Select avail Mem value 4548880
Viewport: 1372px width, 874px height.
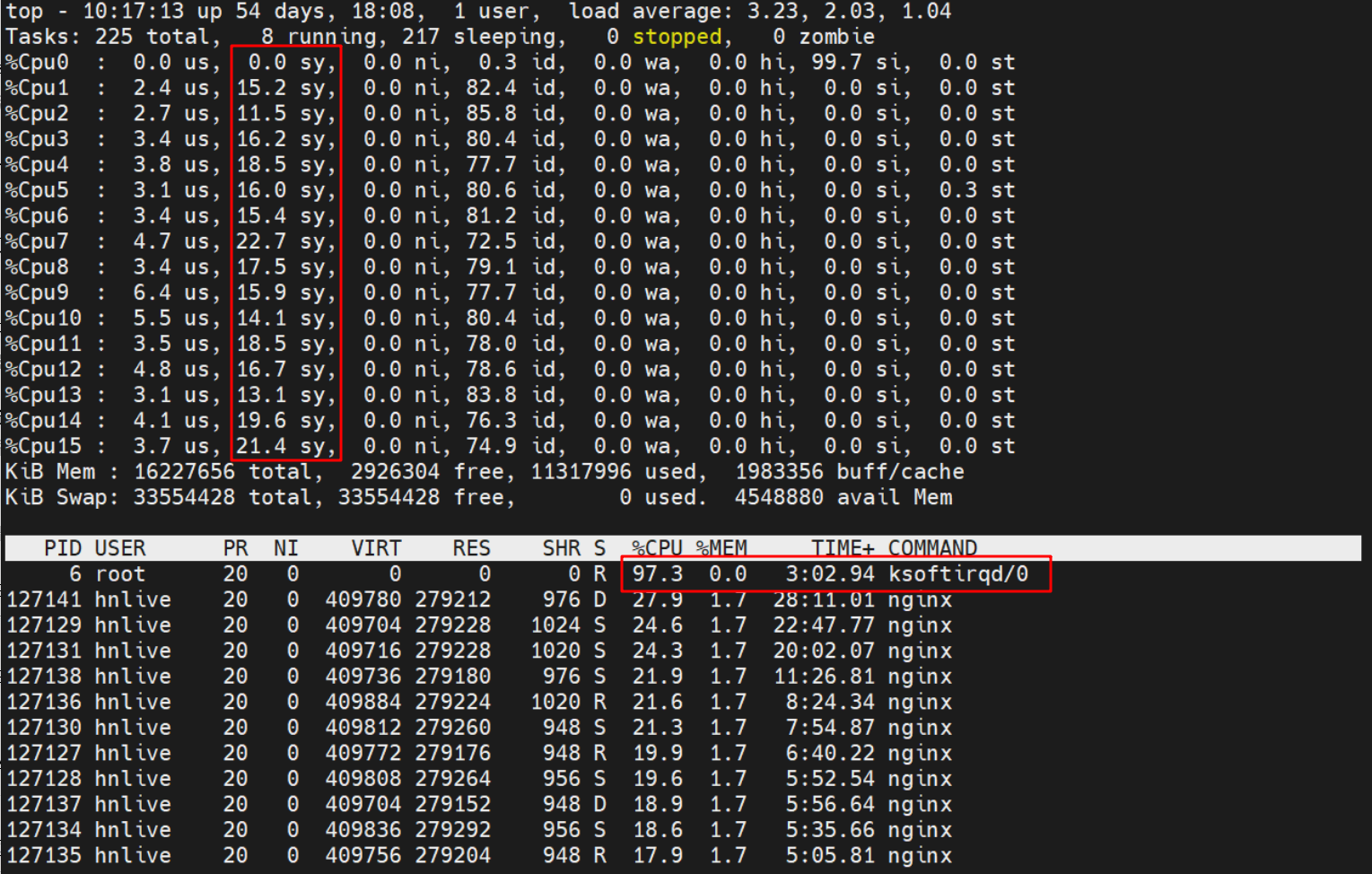(x=779, y=497)
